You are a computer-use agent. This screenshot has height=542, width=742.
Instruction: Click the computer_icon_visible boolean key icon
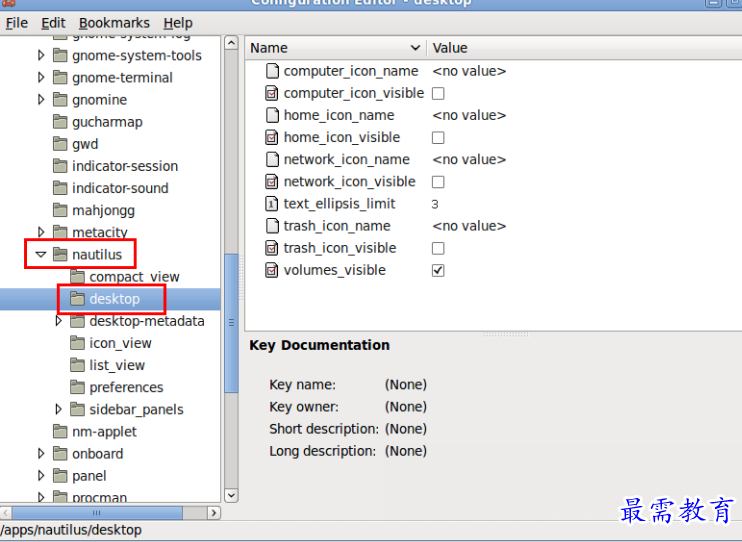point(272,93)
